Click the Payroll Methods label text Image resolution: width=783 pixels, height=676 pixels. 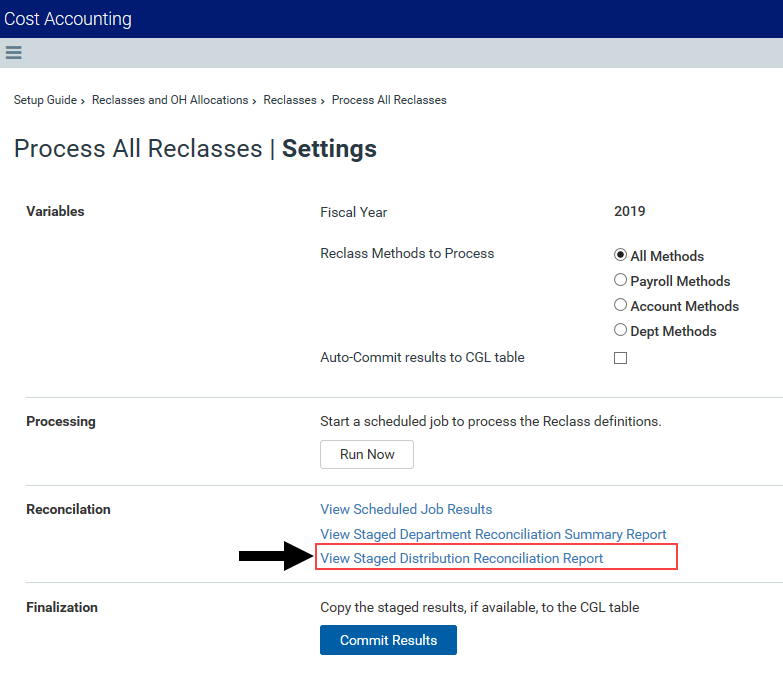(680, 281)
